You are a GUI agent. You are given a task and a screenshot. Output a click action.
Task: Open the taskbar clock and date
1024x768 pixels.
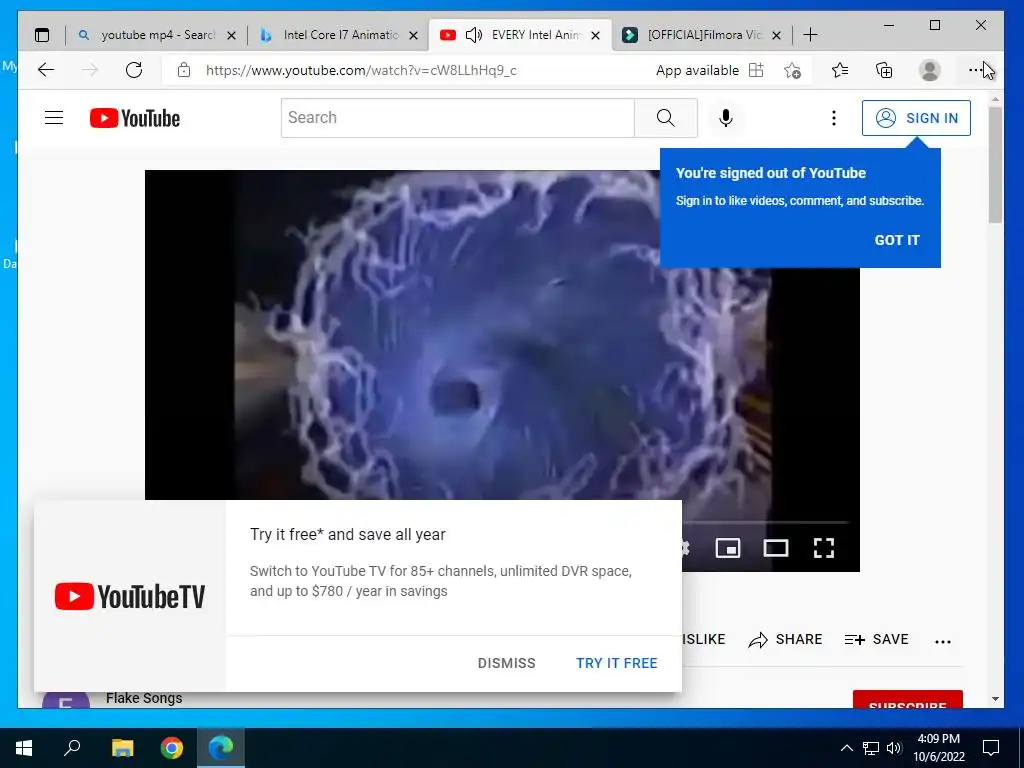(938, 748)
